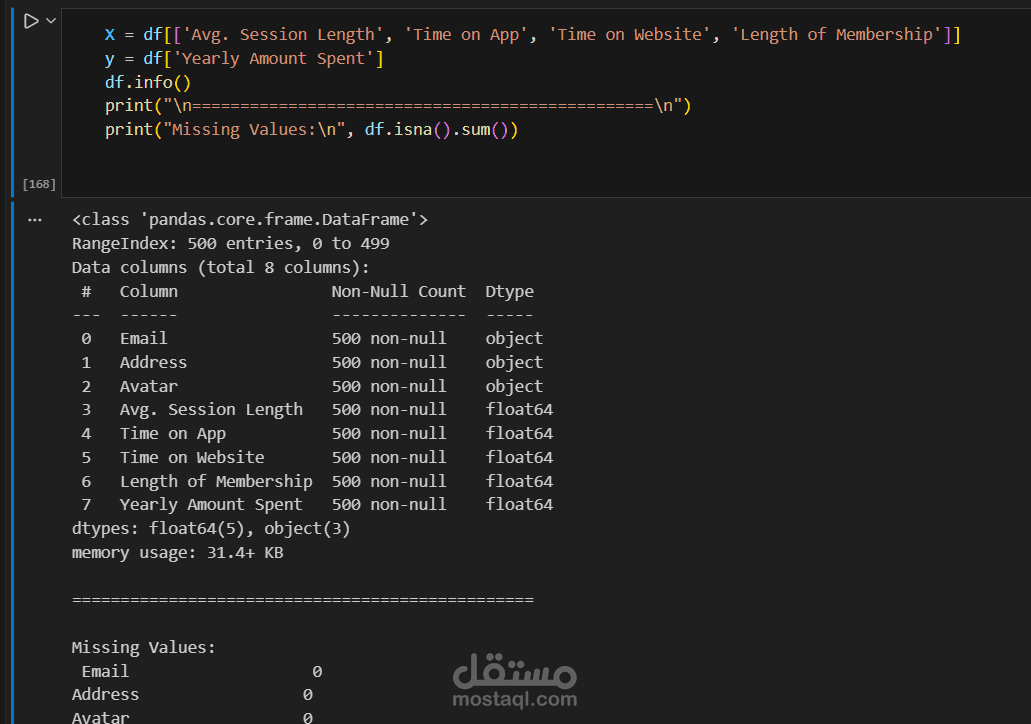Click the memory usage 31.4+ KB line
Screen dimensions: 1031x724
pyautogui.click(x=177, y=552)
